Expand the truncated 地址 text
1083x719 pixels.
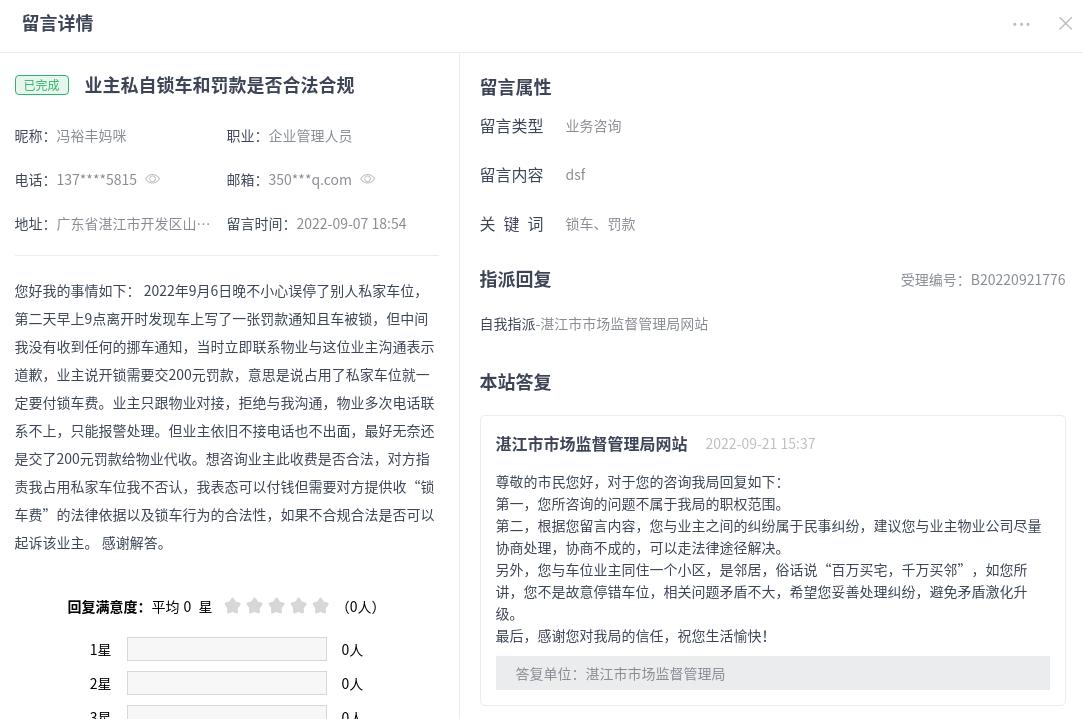pyautogui.click(x=133, y=224)
